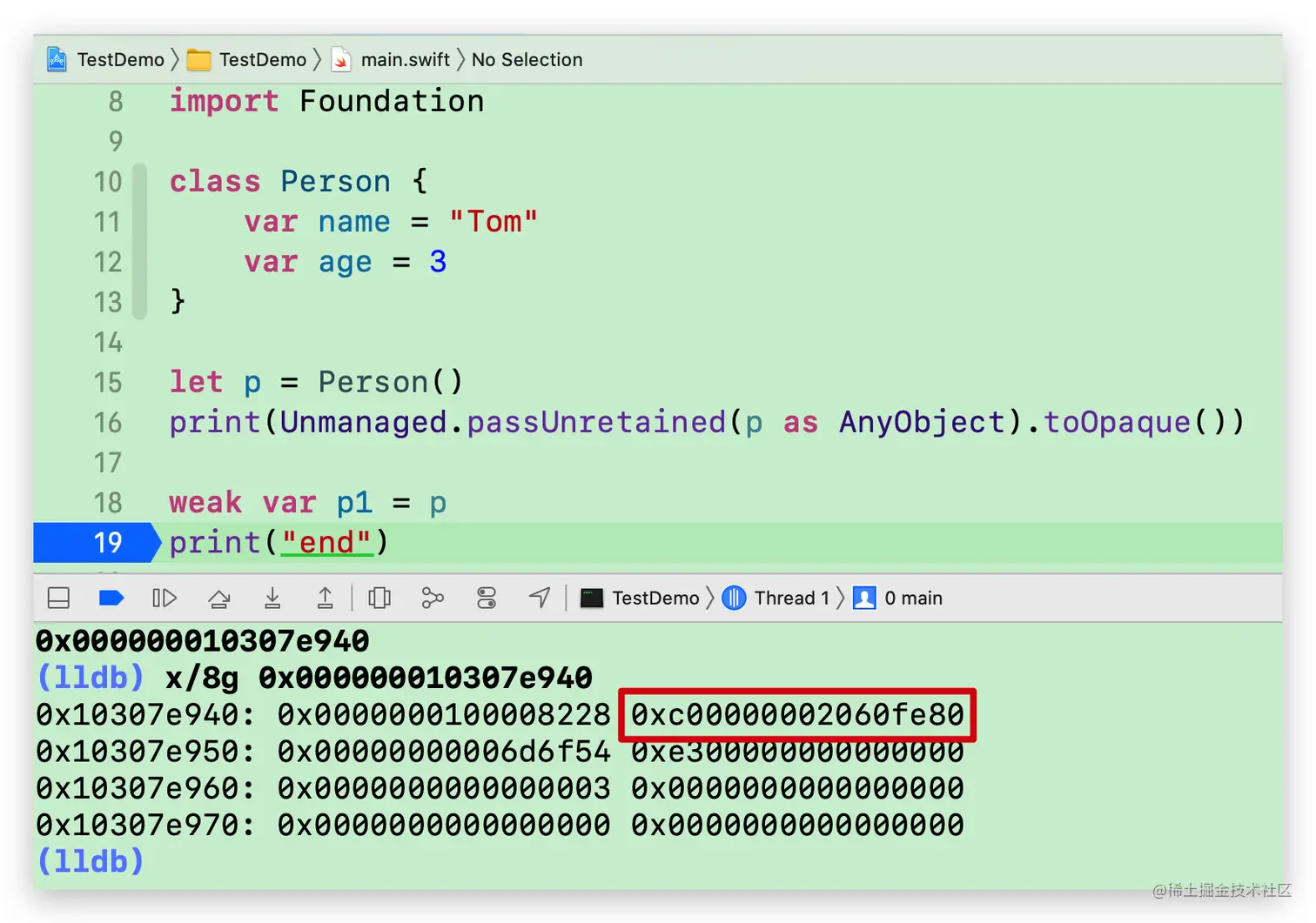Click the toOpaque method call
The width and height of the screenshot is (1316, 923).
1117,423
